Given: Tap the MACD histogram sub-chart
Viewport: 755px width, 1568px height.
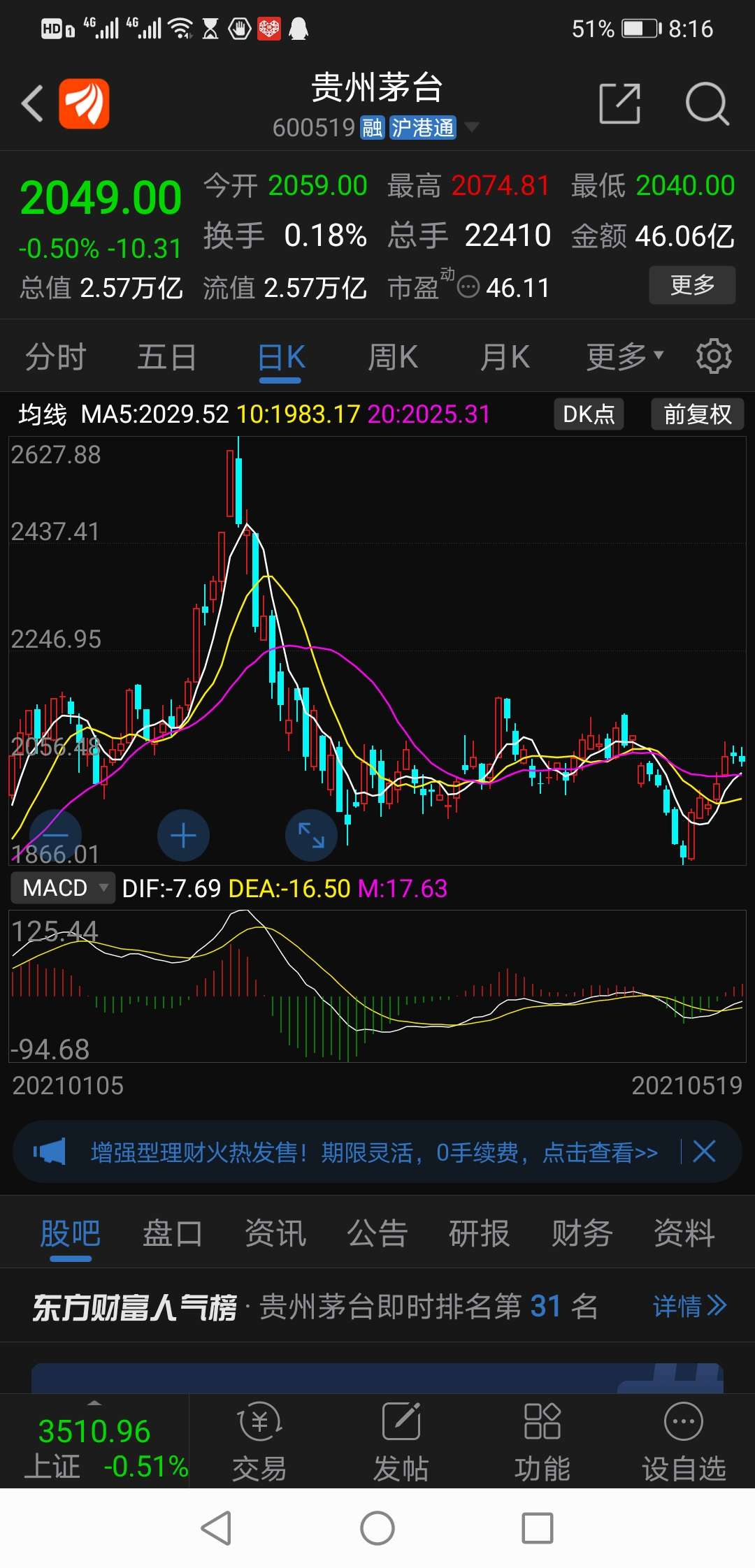Looking at the screenshot, I should (x=377, y=986).
